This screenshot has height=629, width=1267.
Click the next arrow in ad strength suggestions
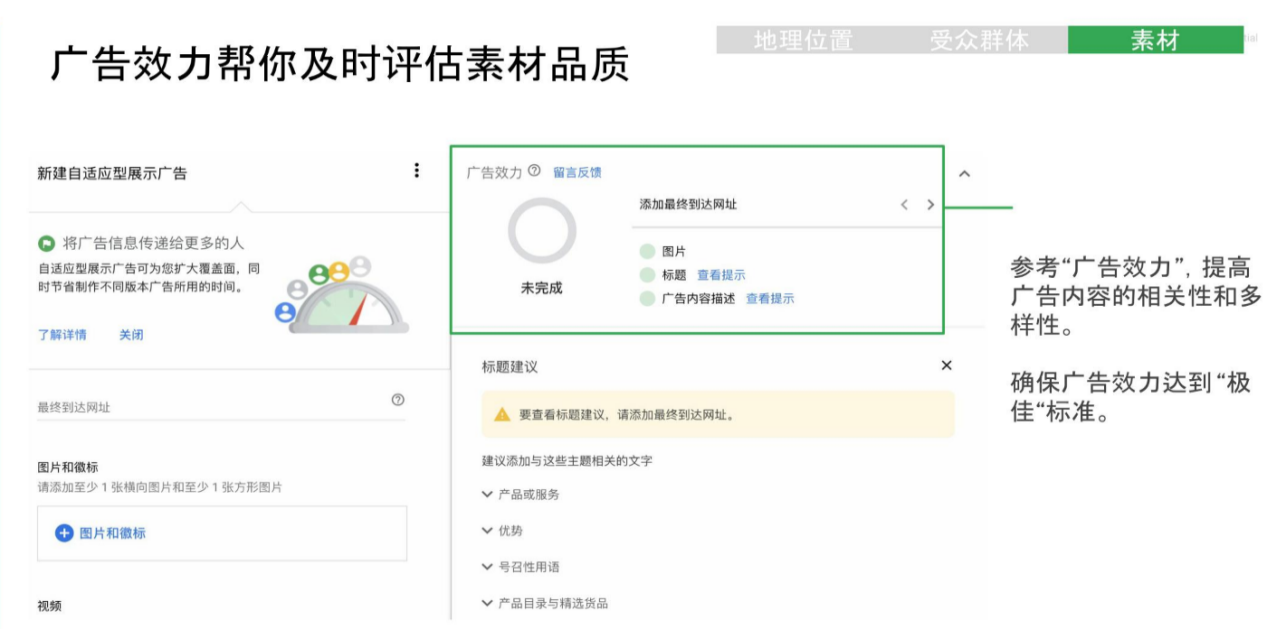click(x=929, y=204)
